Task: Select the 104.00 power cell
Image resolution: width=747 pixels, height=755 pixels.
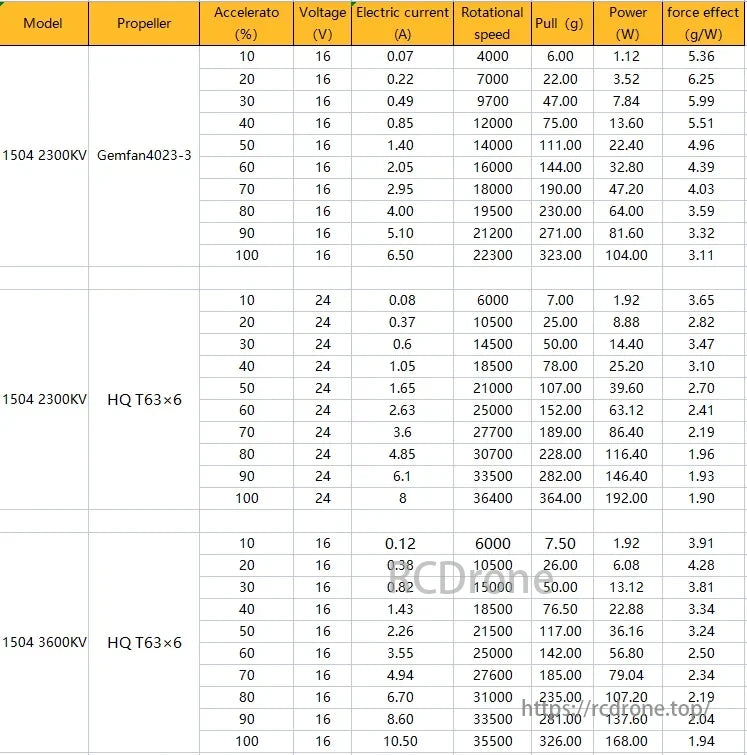Action: click(x=628, y=255)
